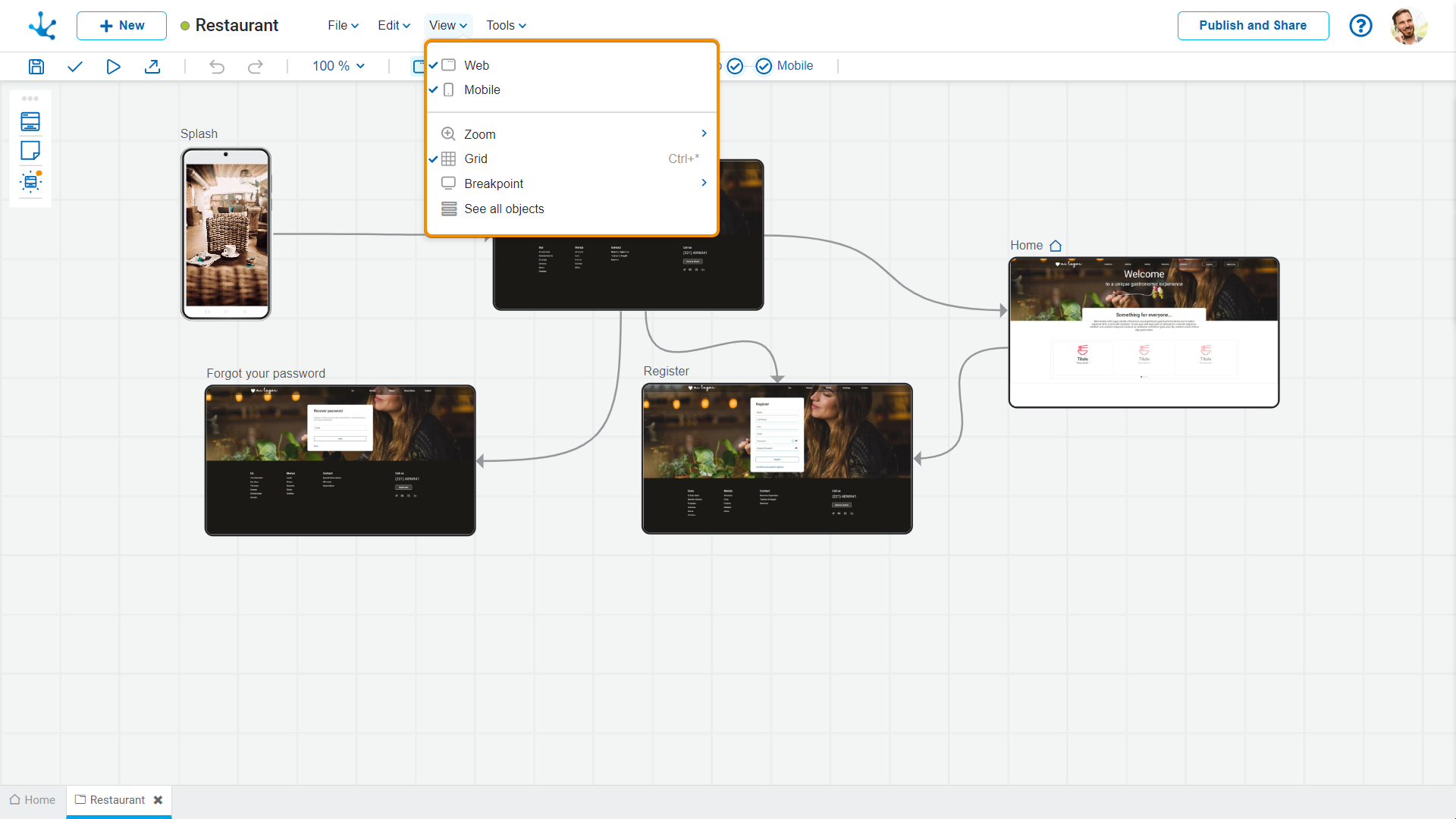The image size is (1456, 819).
Task: Select the mobile device frame icon
Action: [x=449, y=90]
